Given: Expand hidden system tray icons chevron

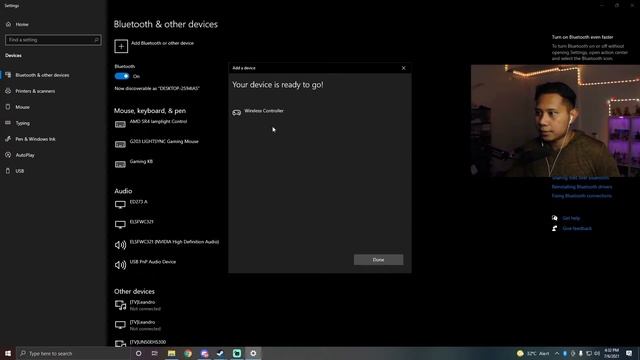Looking at the screenshot, I should pyautogui.click(x=557, y=353).
